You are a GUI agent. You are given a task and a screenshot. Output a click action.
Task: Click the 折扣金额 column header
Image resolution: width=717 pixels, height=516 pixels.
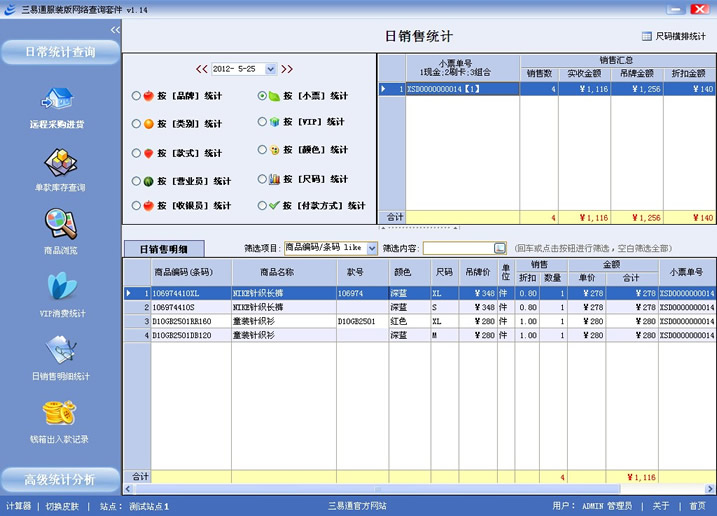click(689, 74)
